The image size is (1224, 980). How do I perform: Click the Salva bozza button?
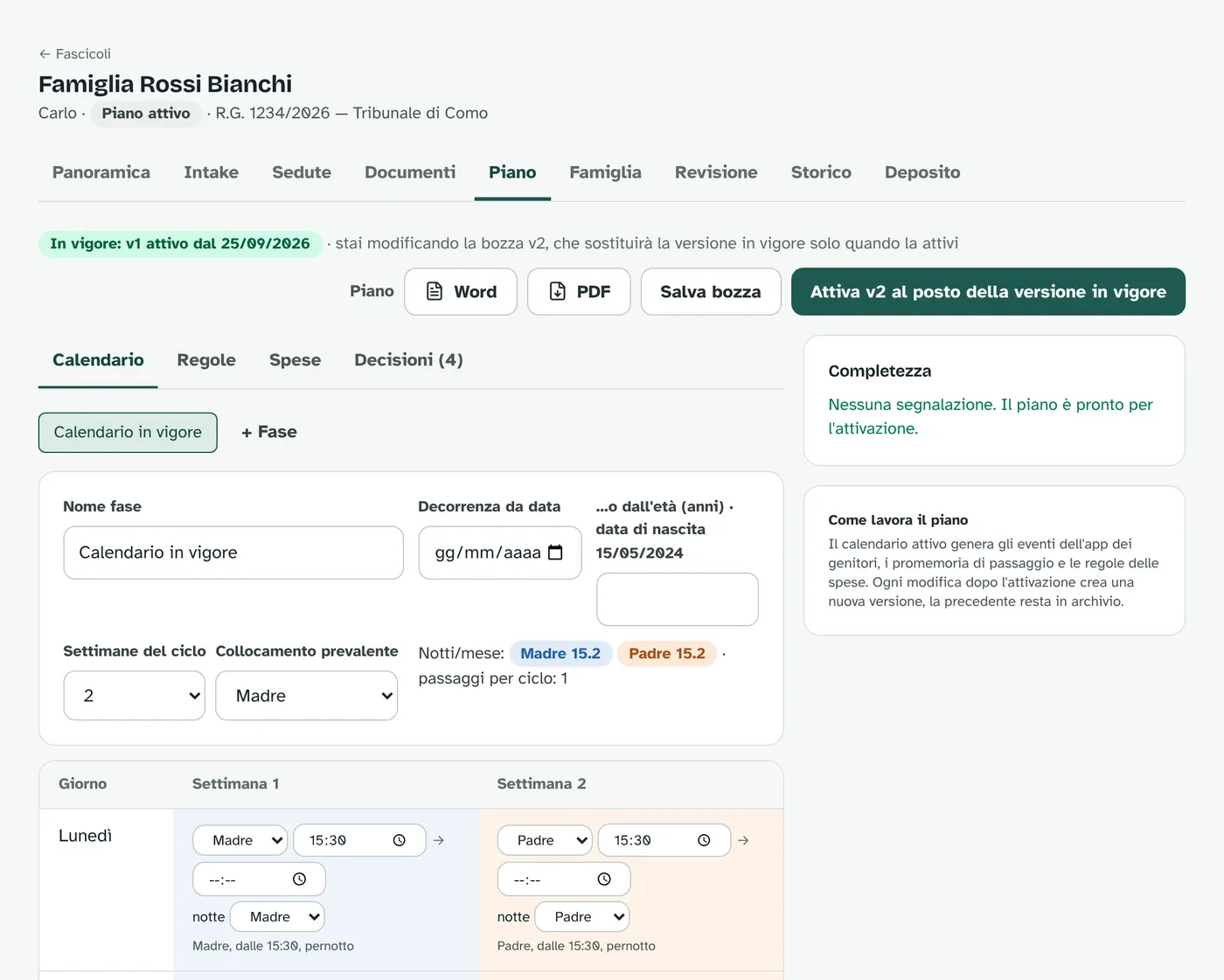[x=711, y=291]
